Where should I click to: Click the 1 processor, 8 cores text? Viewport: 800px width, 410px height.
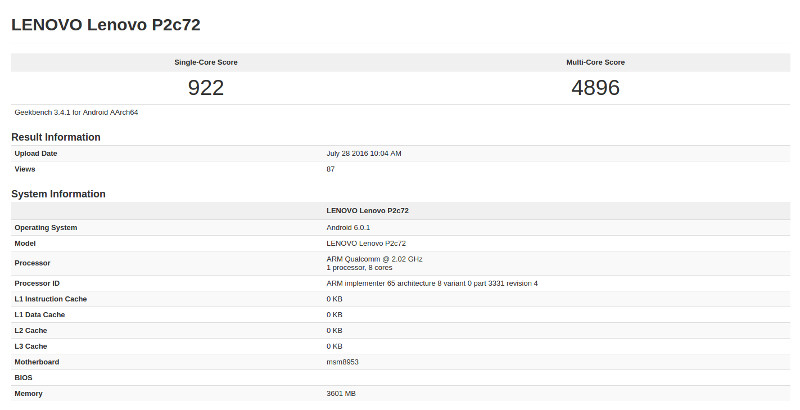(359, 267)
